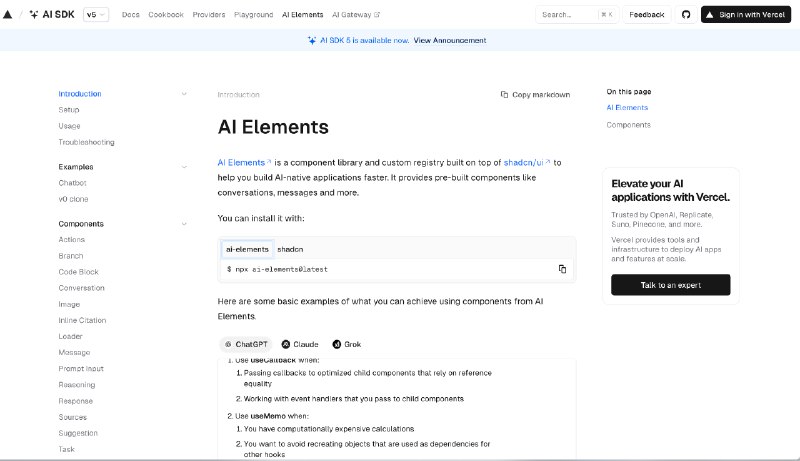Screen dimensions: 800x461
Task: Open the Setup page in sidebar
Action: [69, 110]
